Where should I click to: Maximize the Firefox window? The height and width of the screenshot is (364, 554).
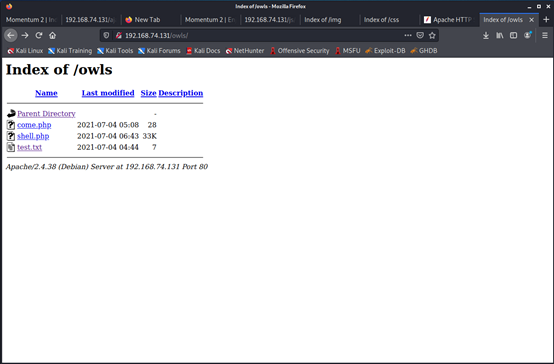(538, 6)
